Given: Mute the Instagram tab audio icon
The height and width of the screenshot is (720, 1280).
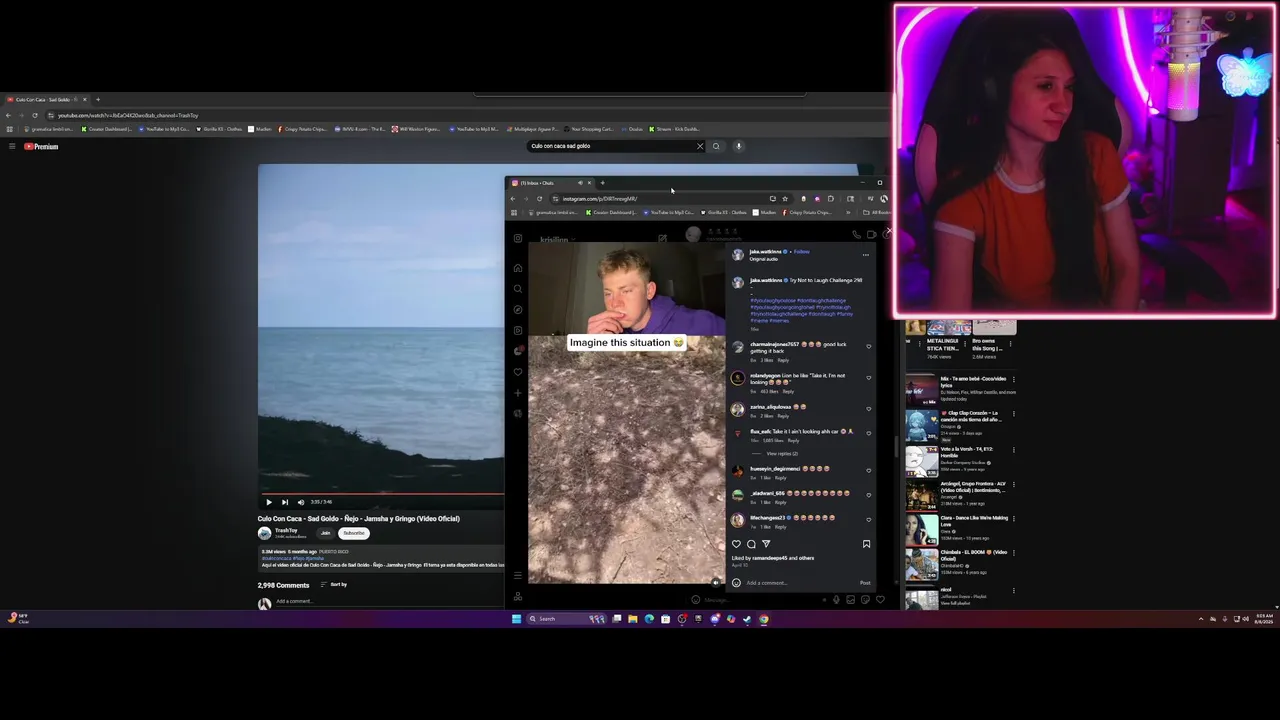Looking at the screenshot, I should [580, 183].
